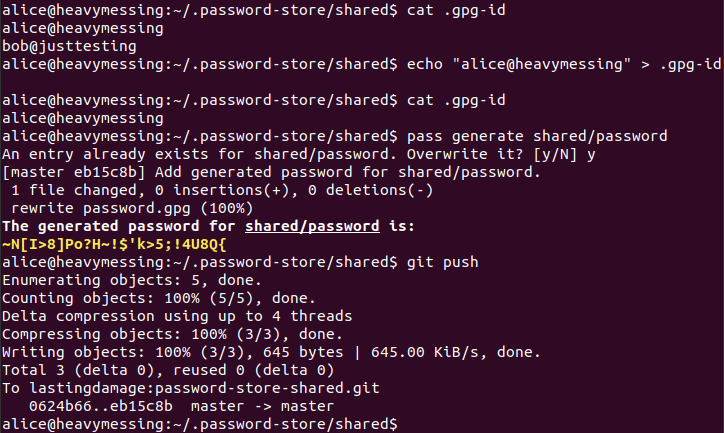Click the empty prompt on the last line
This screenshot has width=724, height=433.
199,424
